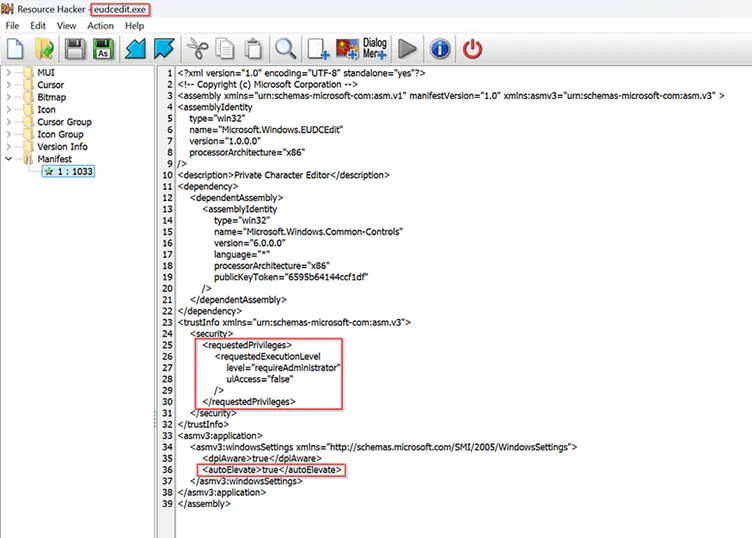Screen dimensions: 752x538
Task: Open the View menu
Action: [x=67, y=26]
